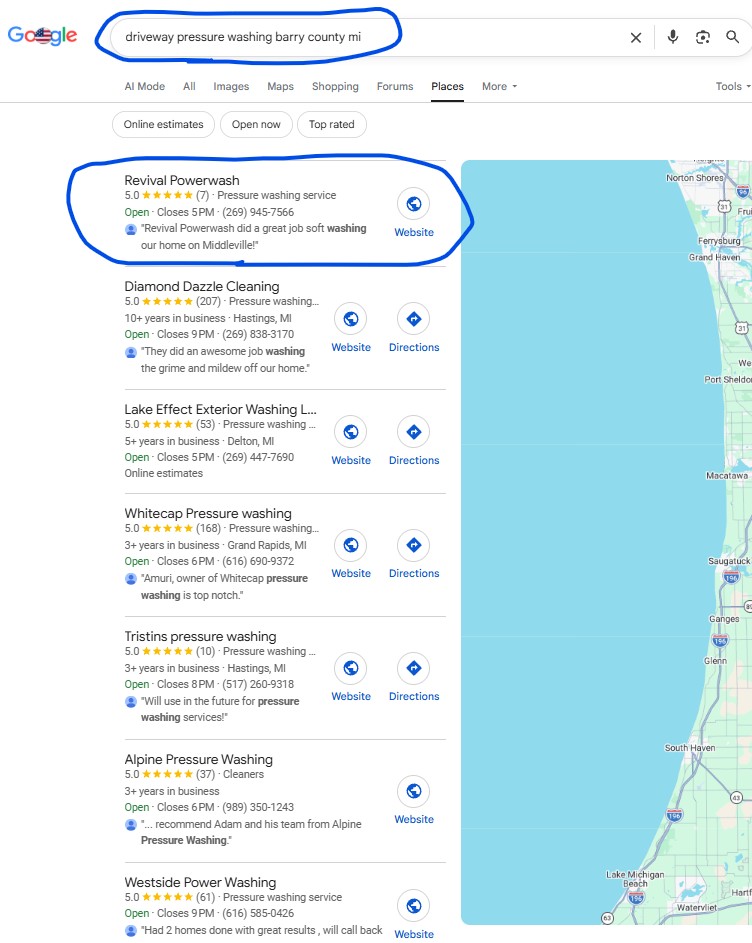Open the Revival Powerwash listing title
The height and width of the screenshot is (943, 752).
pos(182,180)
